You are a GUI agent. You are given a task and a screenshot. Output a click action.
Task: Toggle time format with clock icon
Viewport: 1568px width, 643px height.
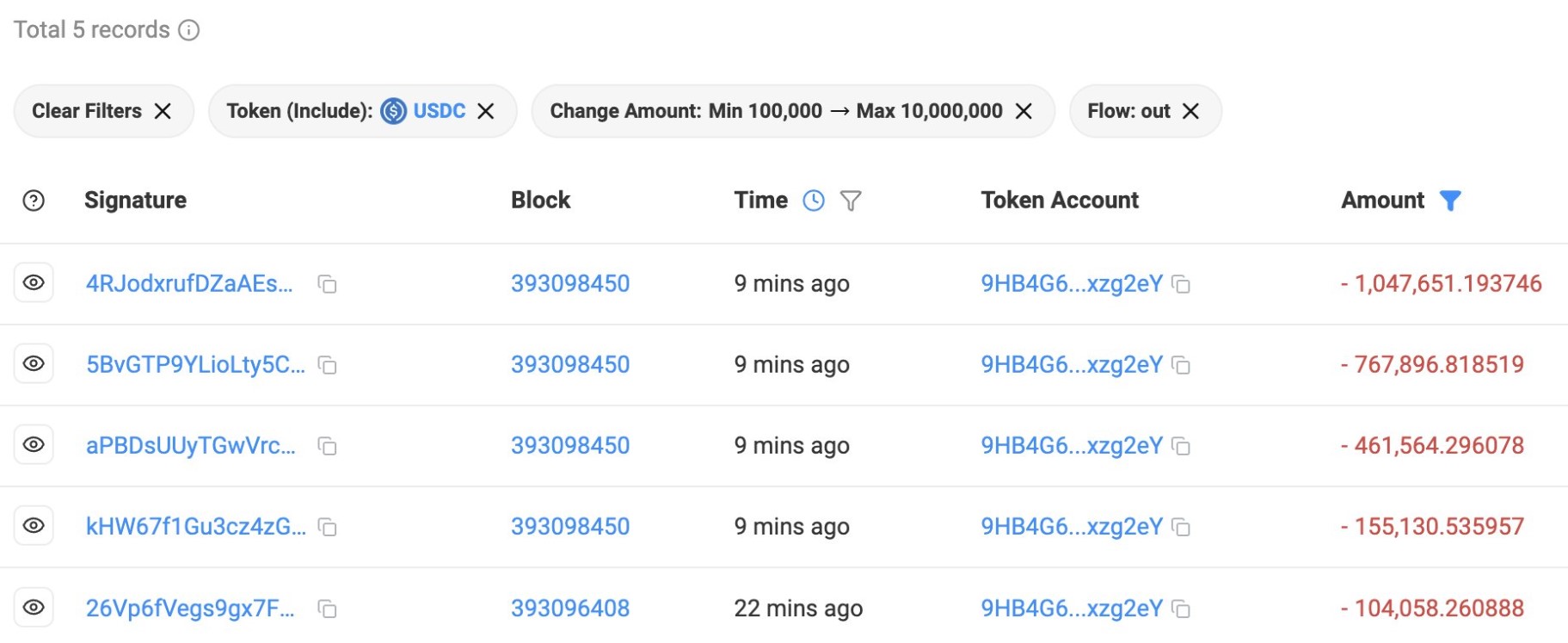coord(813,201)
